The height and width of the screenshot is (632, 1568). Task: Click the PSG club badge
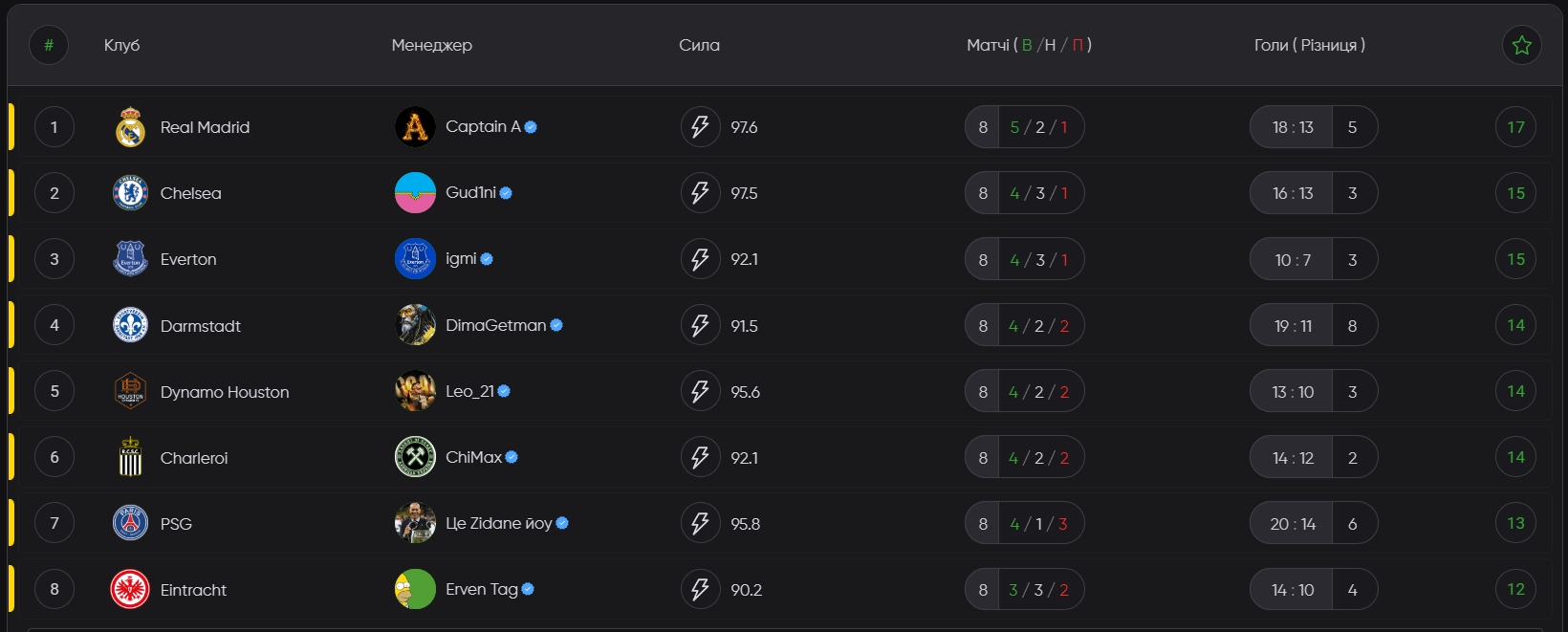pos(130,524)
